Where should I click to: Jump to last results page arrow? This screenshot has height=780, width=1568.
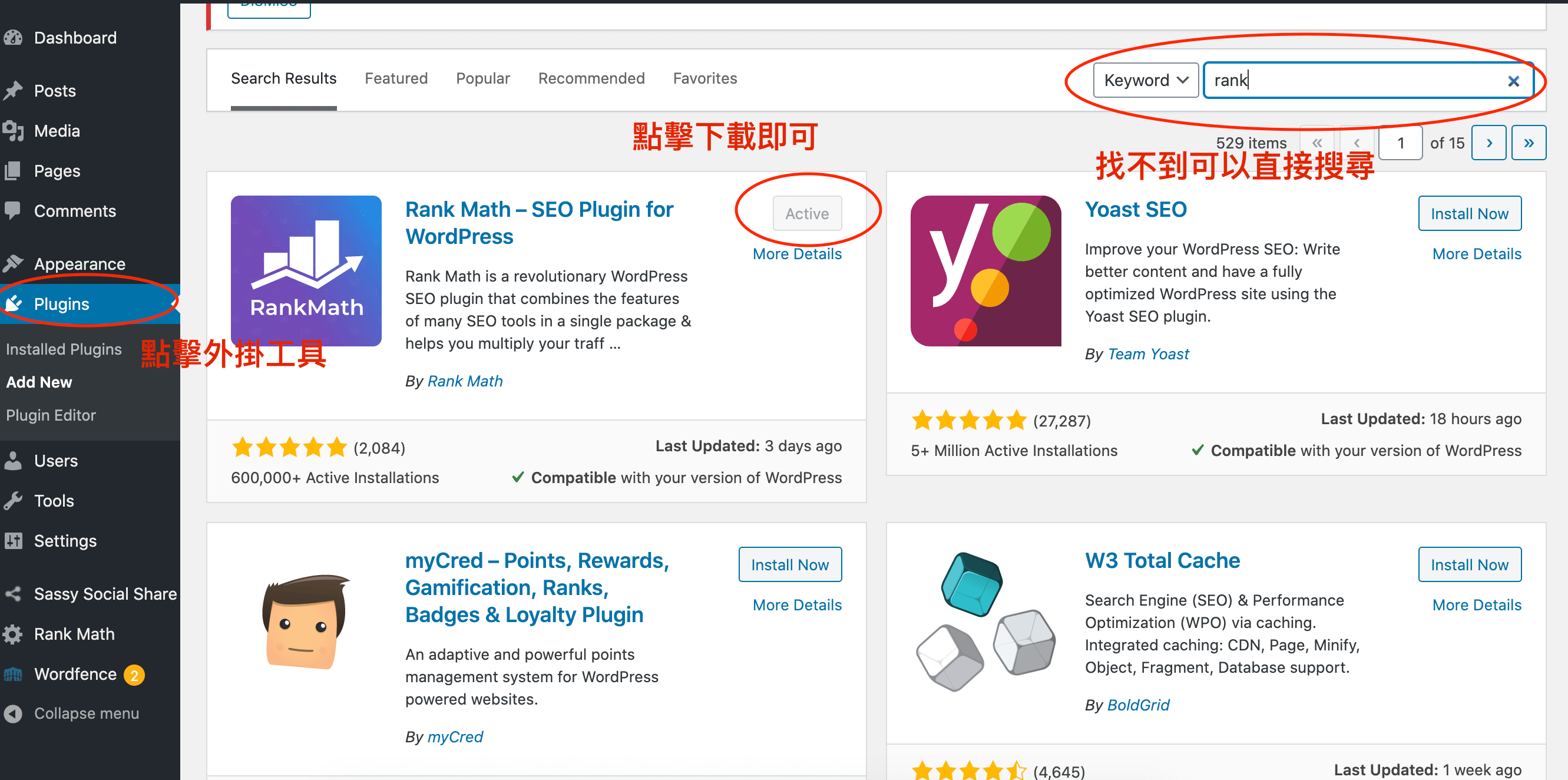coord(1528,143)
